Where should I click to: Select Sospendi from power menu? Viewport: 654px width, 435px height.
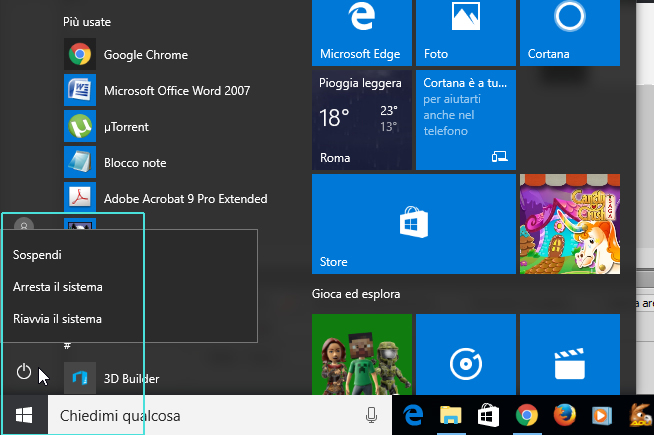tap(37, 254)
